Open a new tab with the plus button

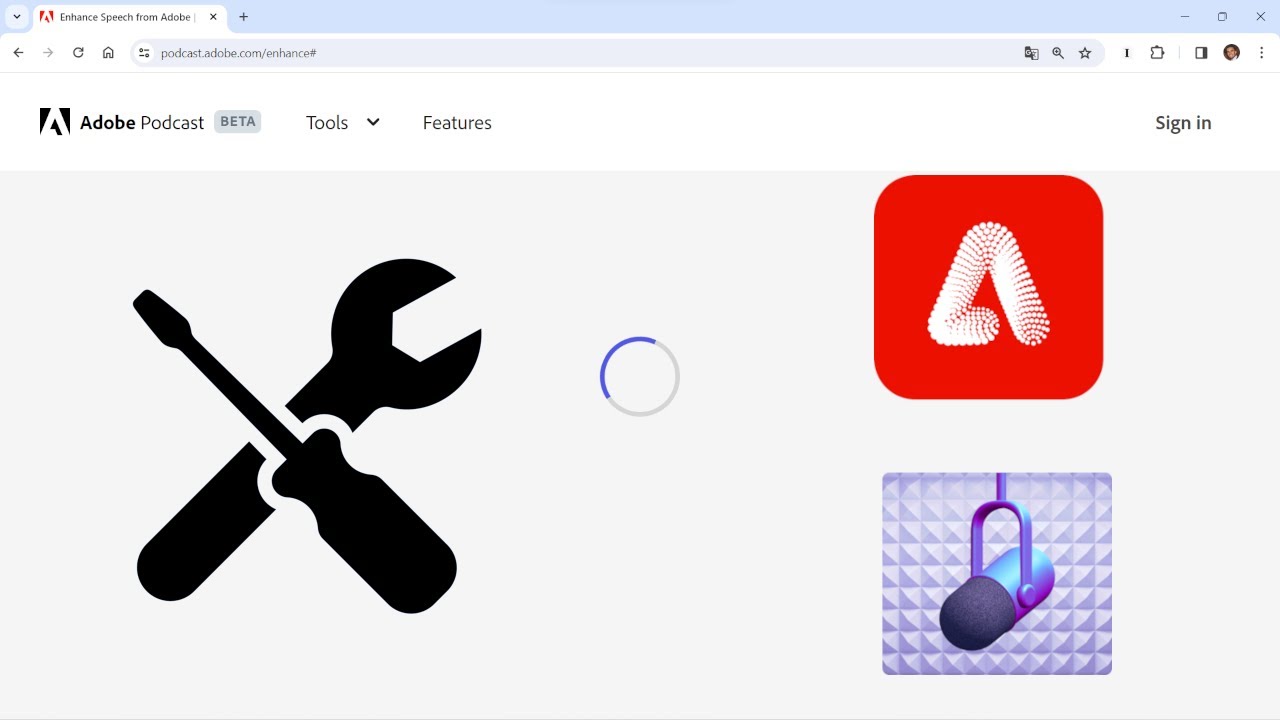coord(243,17)
